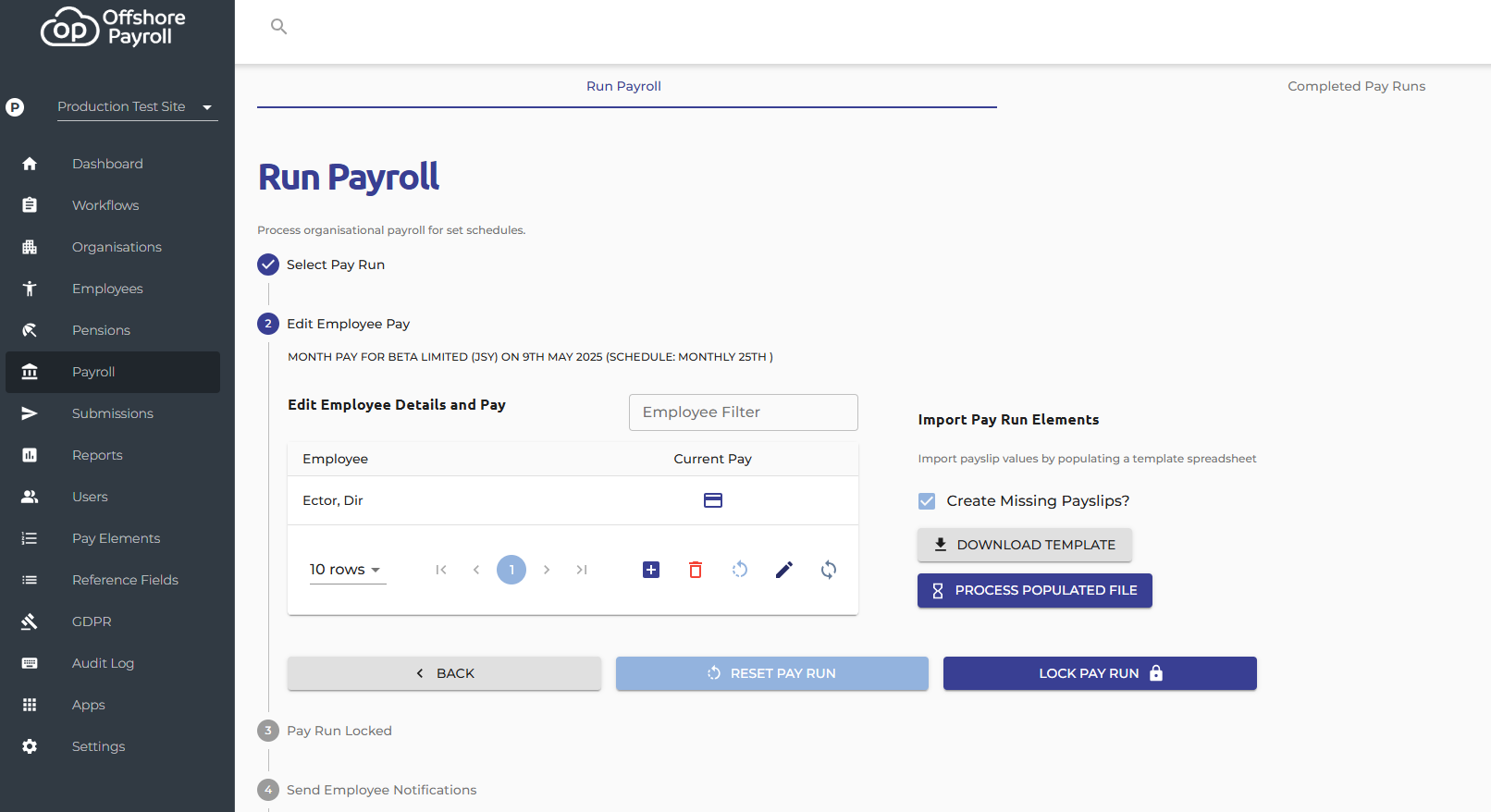The height and width of the screenshot is (812, 1491).
Task: Click the Offshore Payroll logo
Action: coord(113,27)
